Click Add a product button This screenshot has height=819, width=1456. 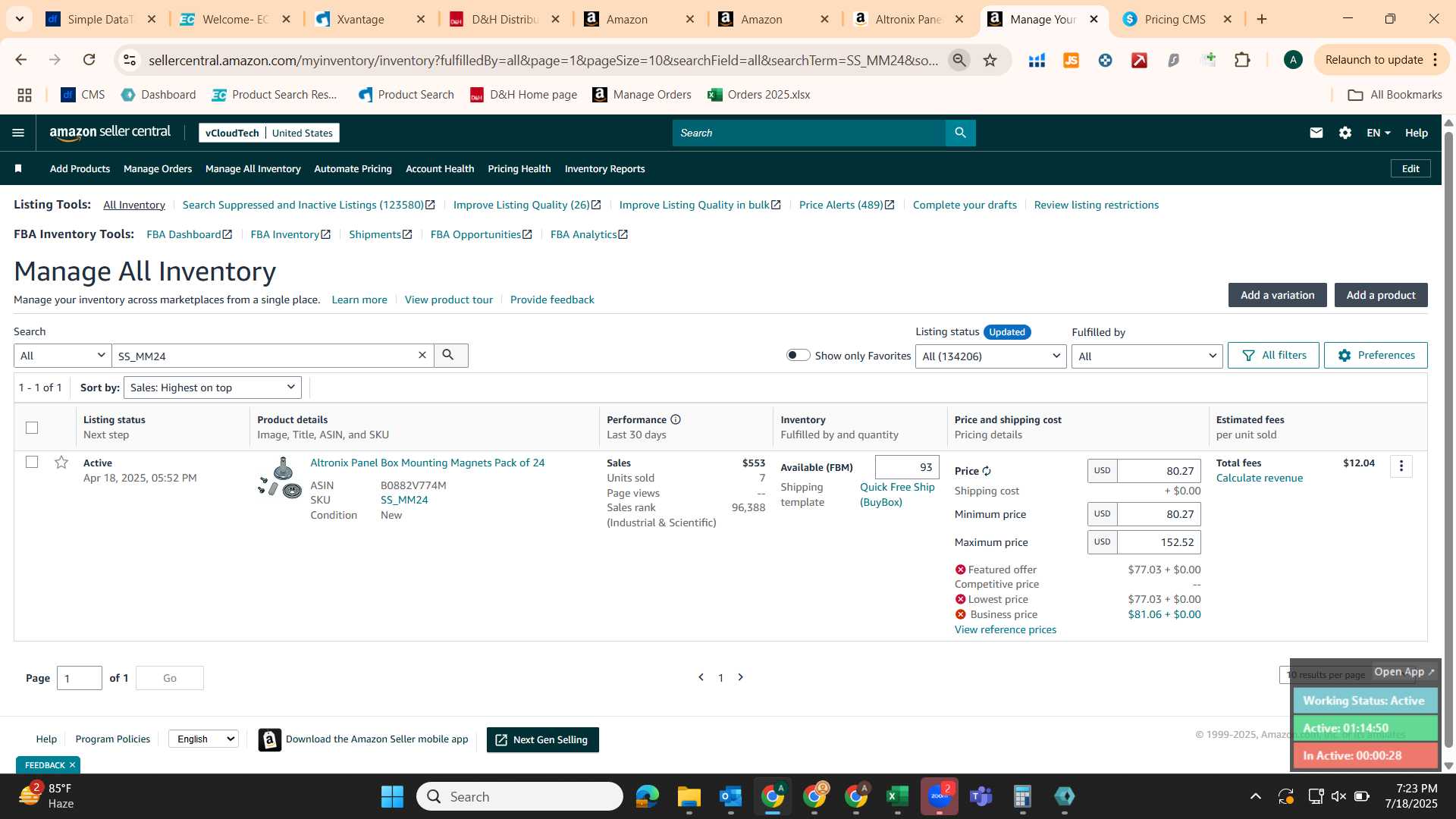[x=1380, y=295]
